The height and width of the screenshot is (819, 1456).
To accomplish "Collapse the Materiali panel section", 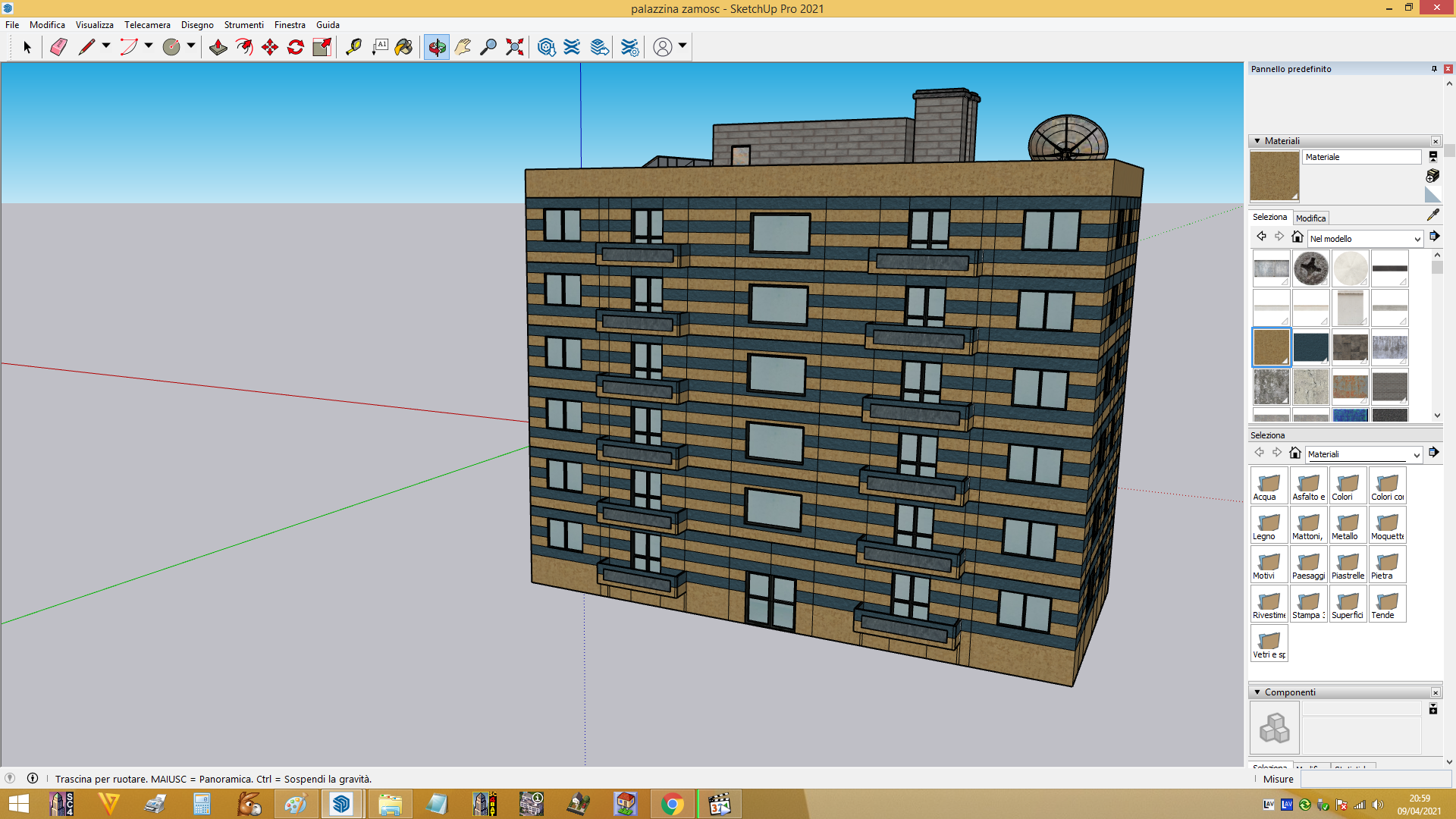I will tap(1257, 141).
